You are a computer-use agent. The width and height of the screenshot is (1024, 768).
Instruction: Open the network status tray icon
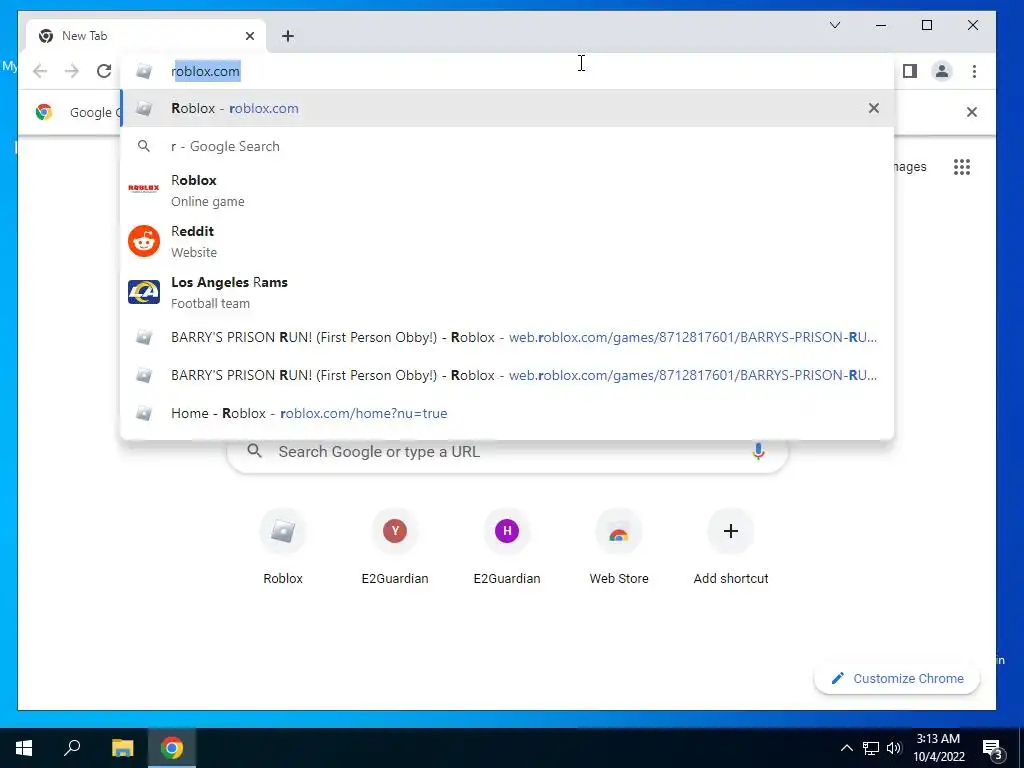(871, 748)
